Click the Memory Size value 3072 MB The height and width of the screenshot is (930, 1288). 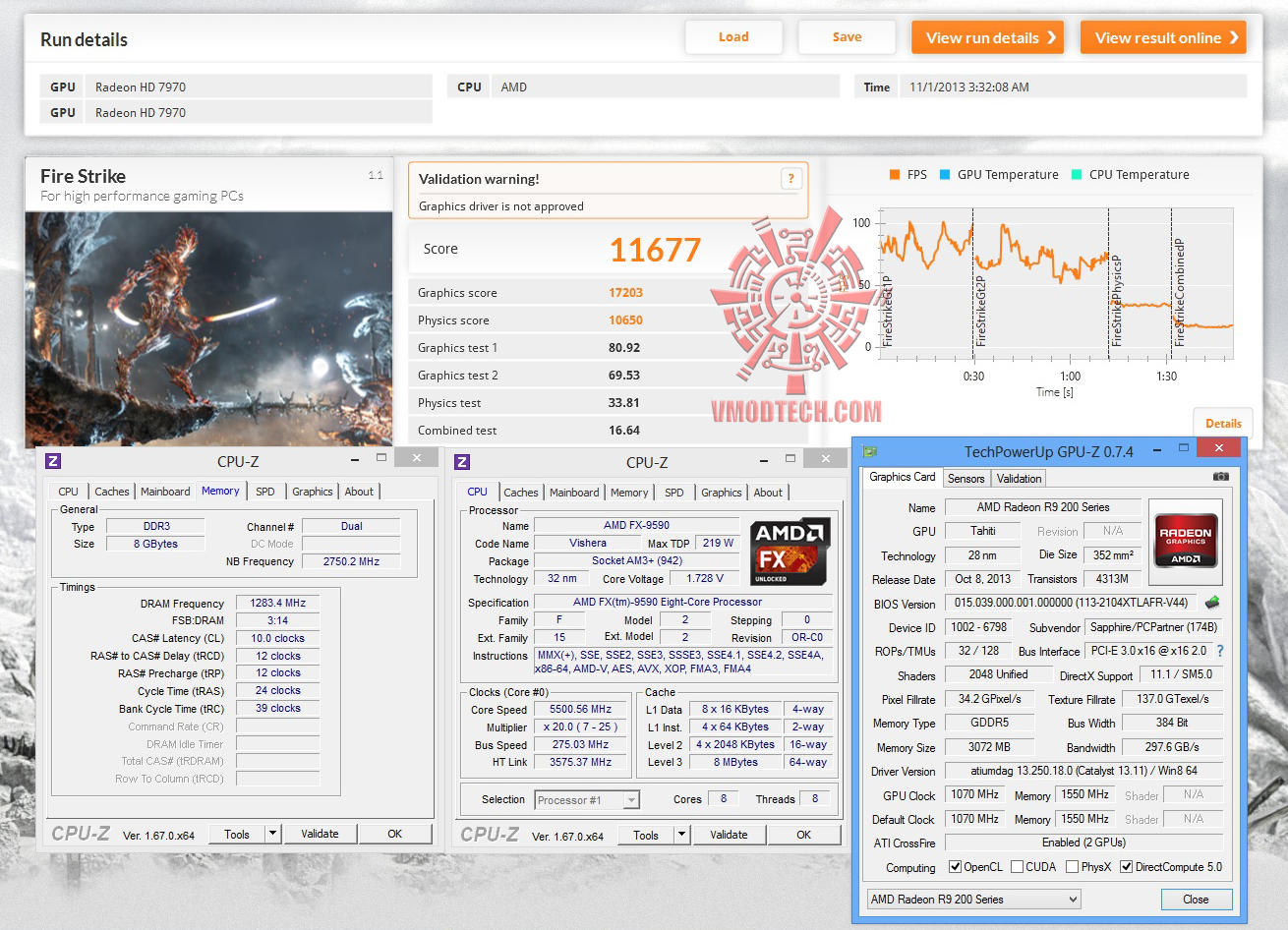989,747
